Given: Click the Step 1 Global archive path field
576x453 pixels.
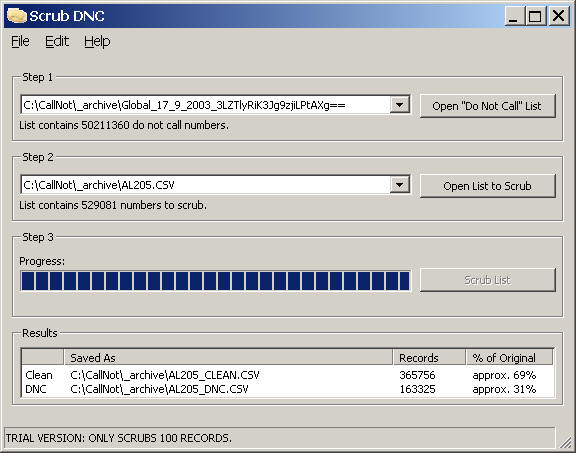Looking at the screenshot, I should [206, 105].
